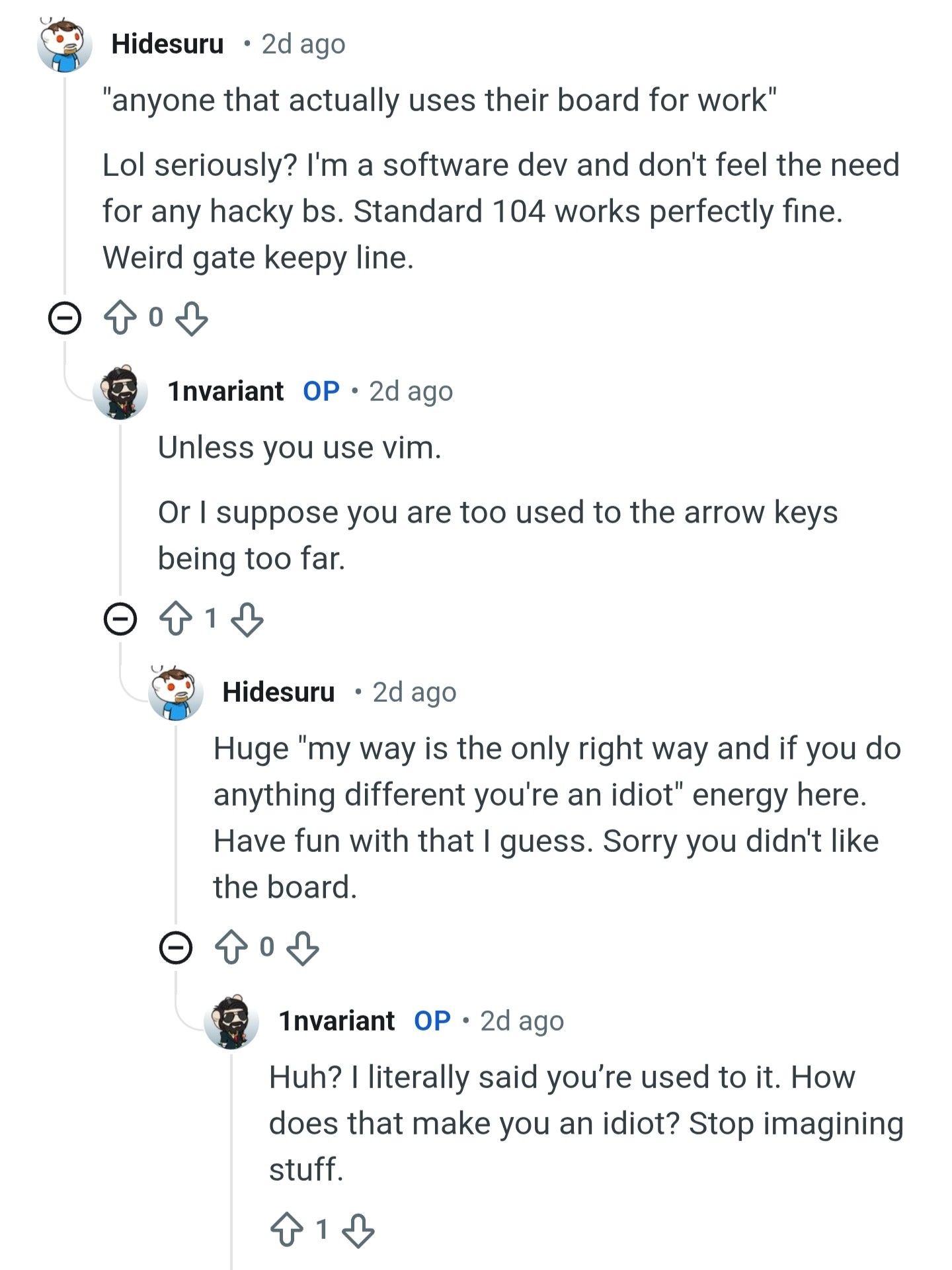Tap the OP badge on the last reply
This screenshot has width=952, height=1270.
click(432, 1021)
